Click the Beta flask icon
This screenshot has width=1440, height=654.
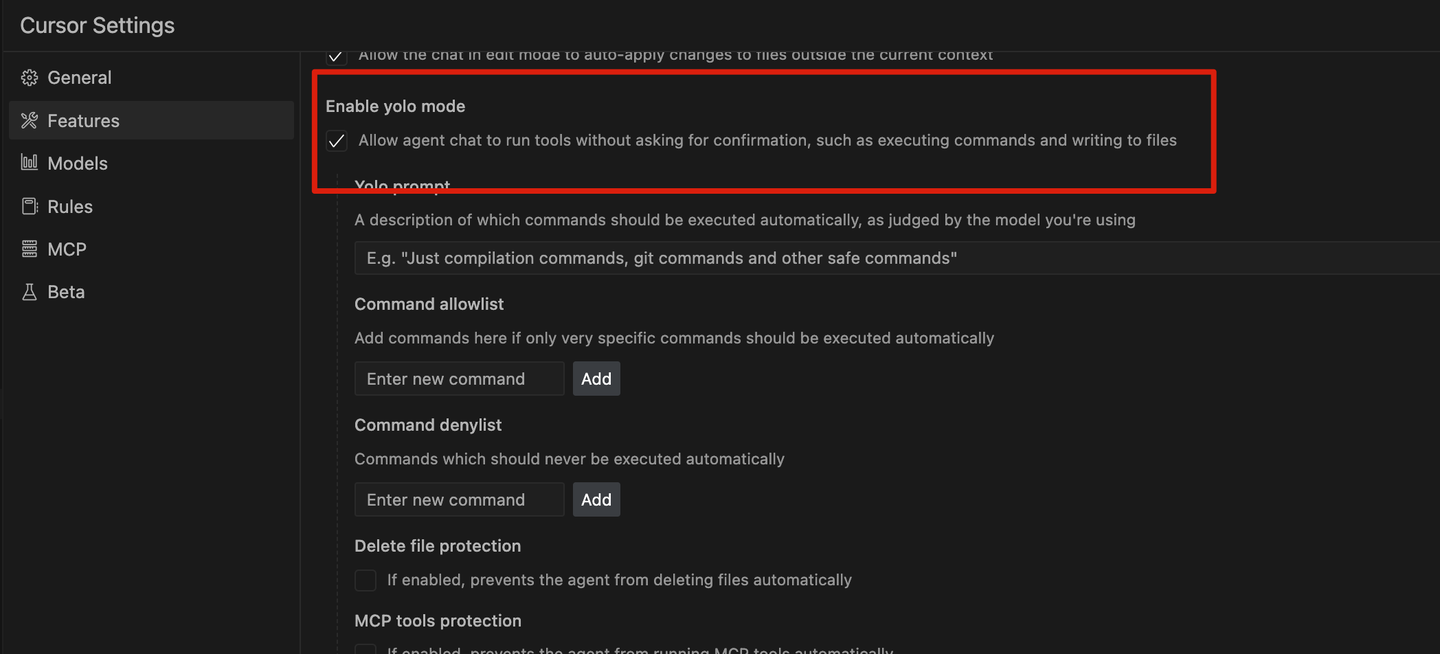(29, 292)
